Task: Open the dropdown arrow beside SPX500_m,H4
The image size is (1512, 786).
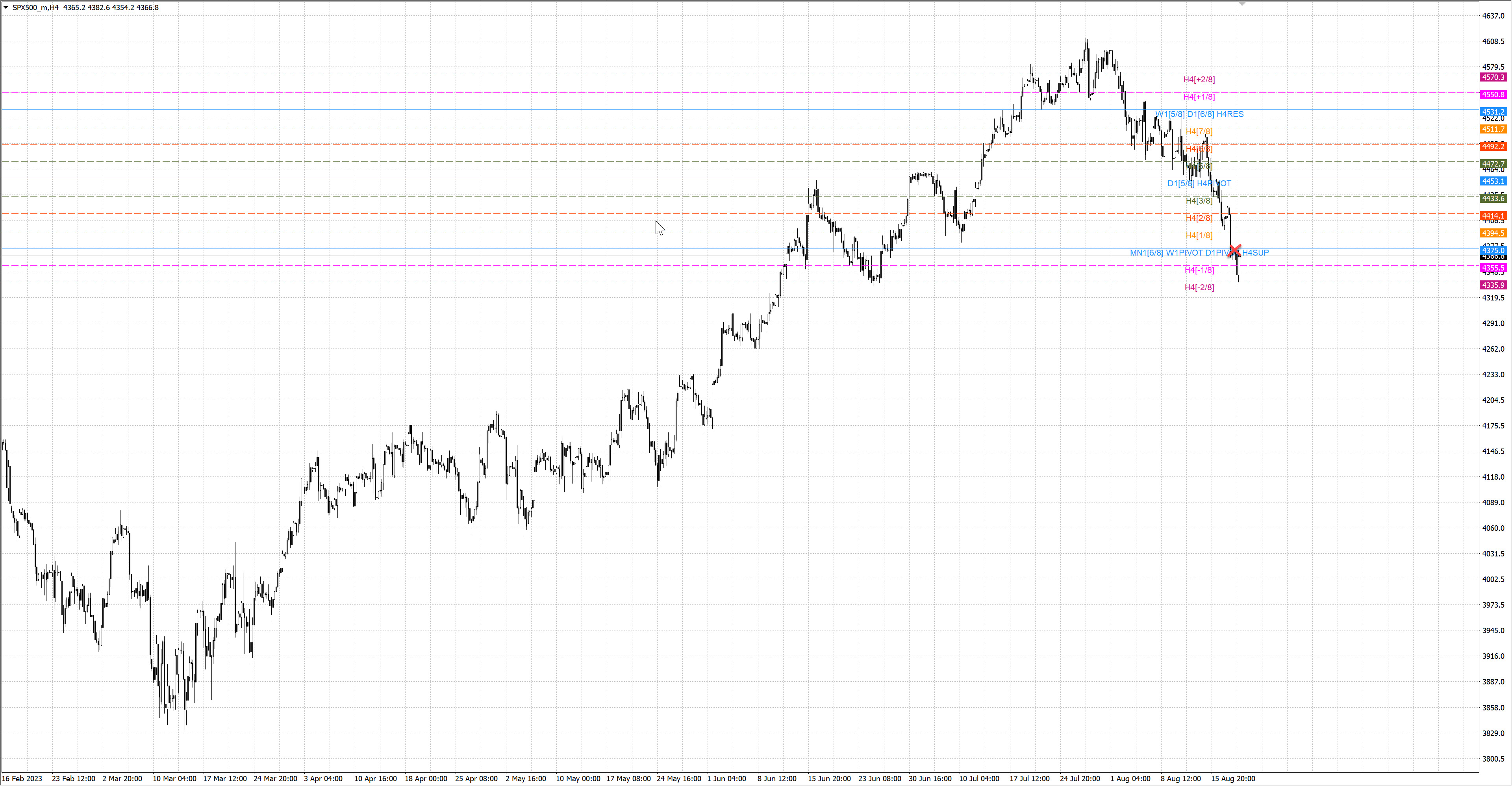Action: (6, 7)
